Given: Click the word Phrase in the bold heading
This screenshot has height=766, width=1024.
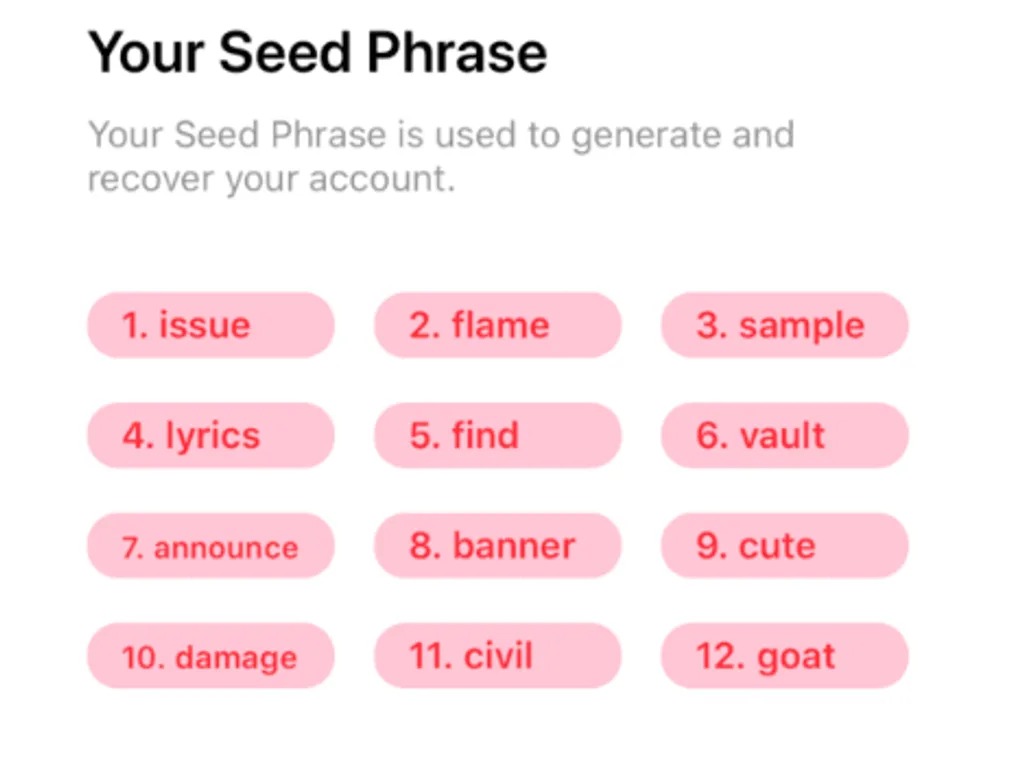Looking at the screenshot, I should click(457, 52).
